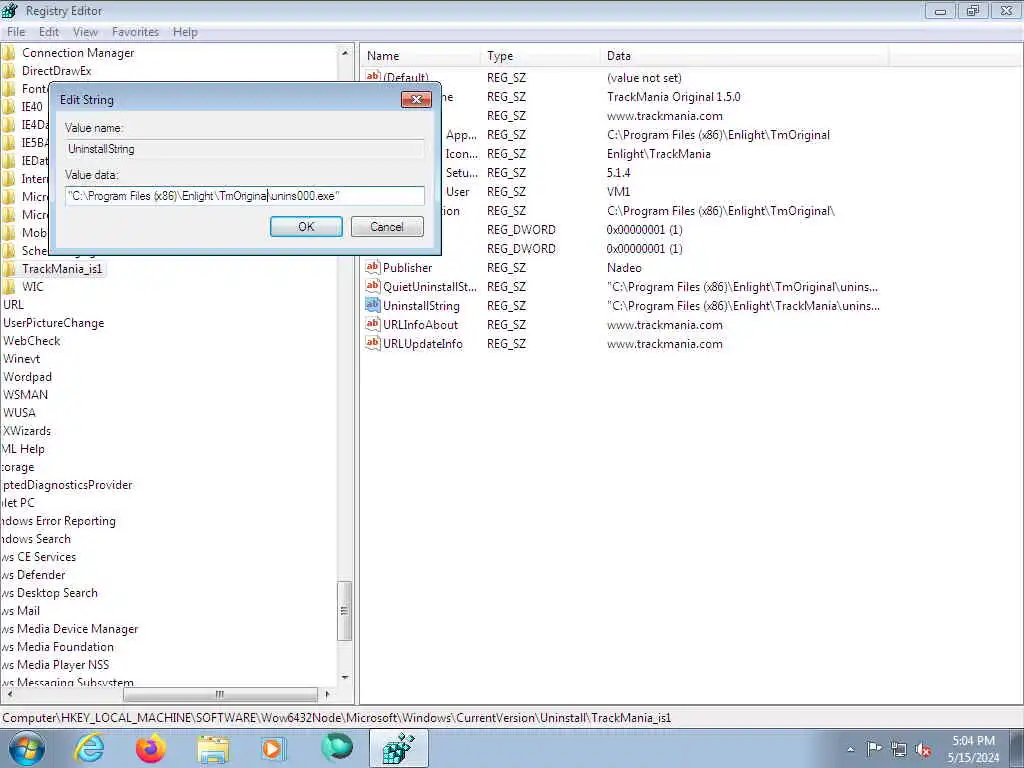Launch Firefox from the taskbar
The height and width of the screenshot is (768, 1024).
pos(151,748)
